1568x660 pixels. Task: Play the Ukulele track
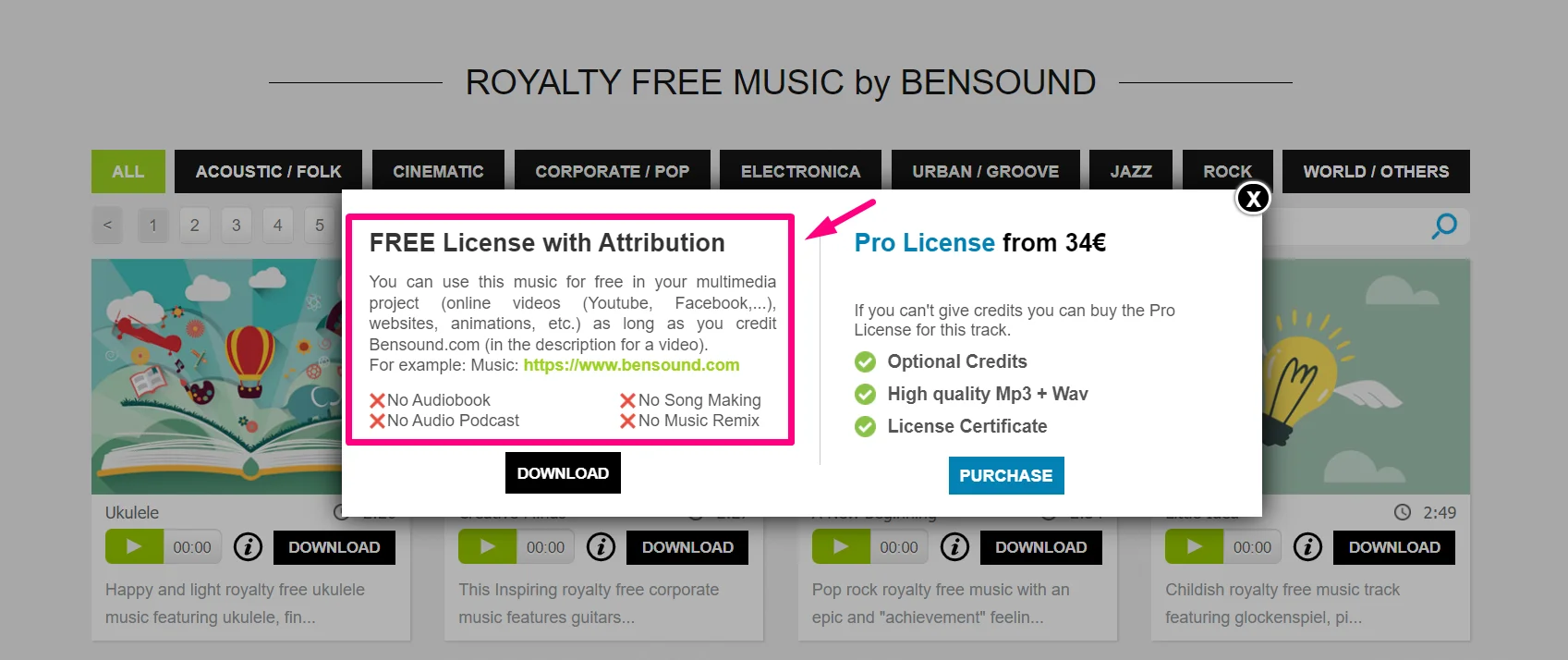[134, 547]
